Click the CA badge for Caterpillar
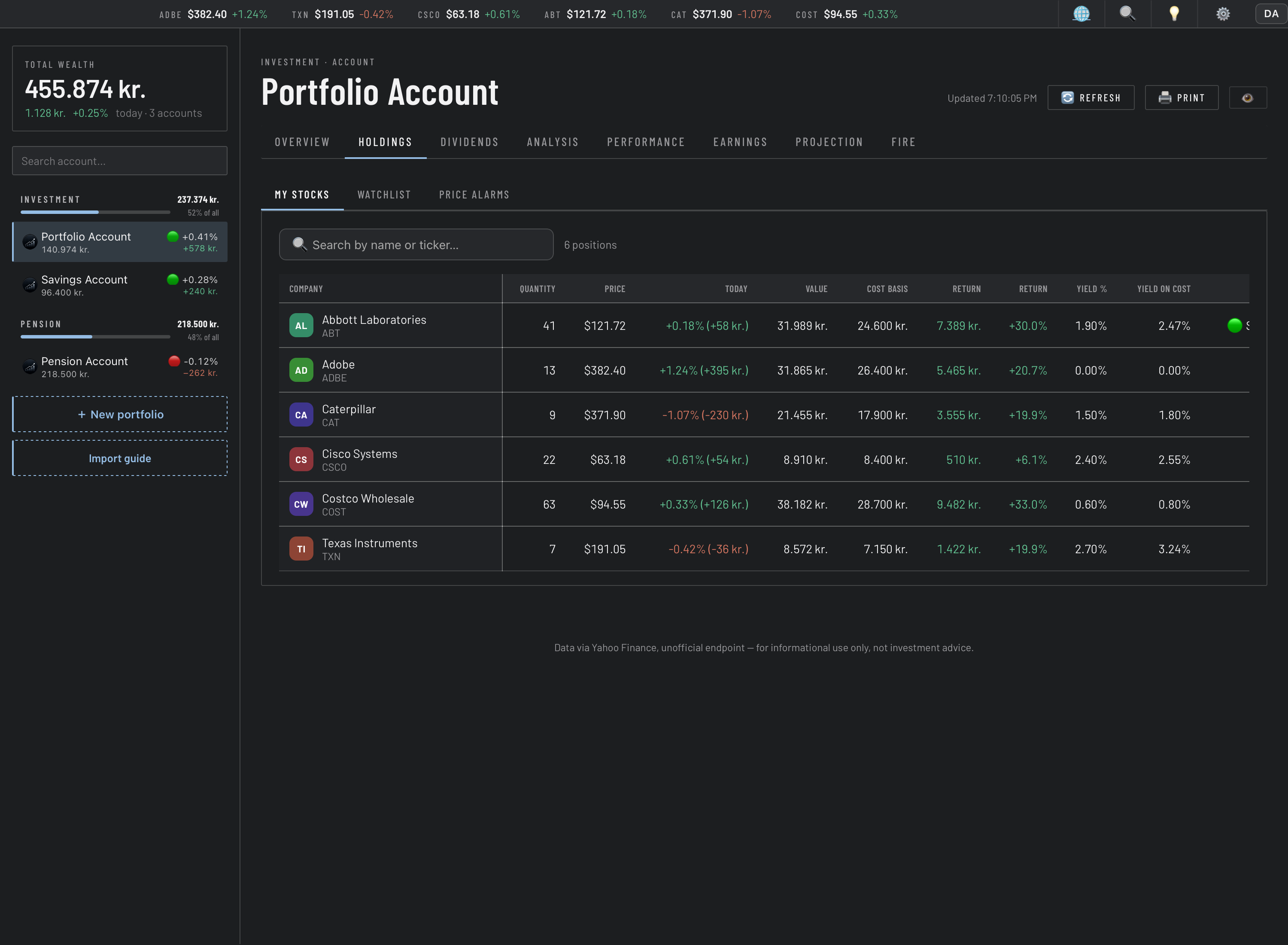This screenshot has width=1288, height=945. [301, 415]
